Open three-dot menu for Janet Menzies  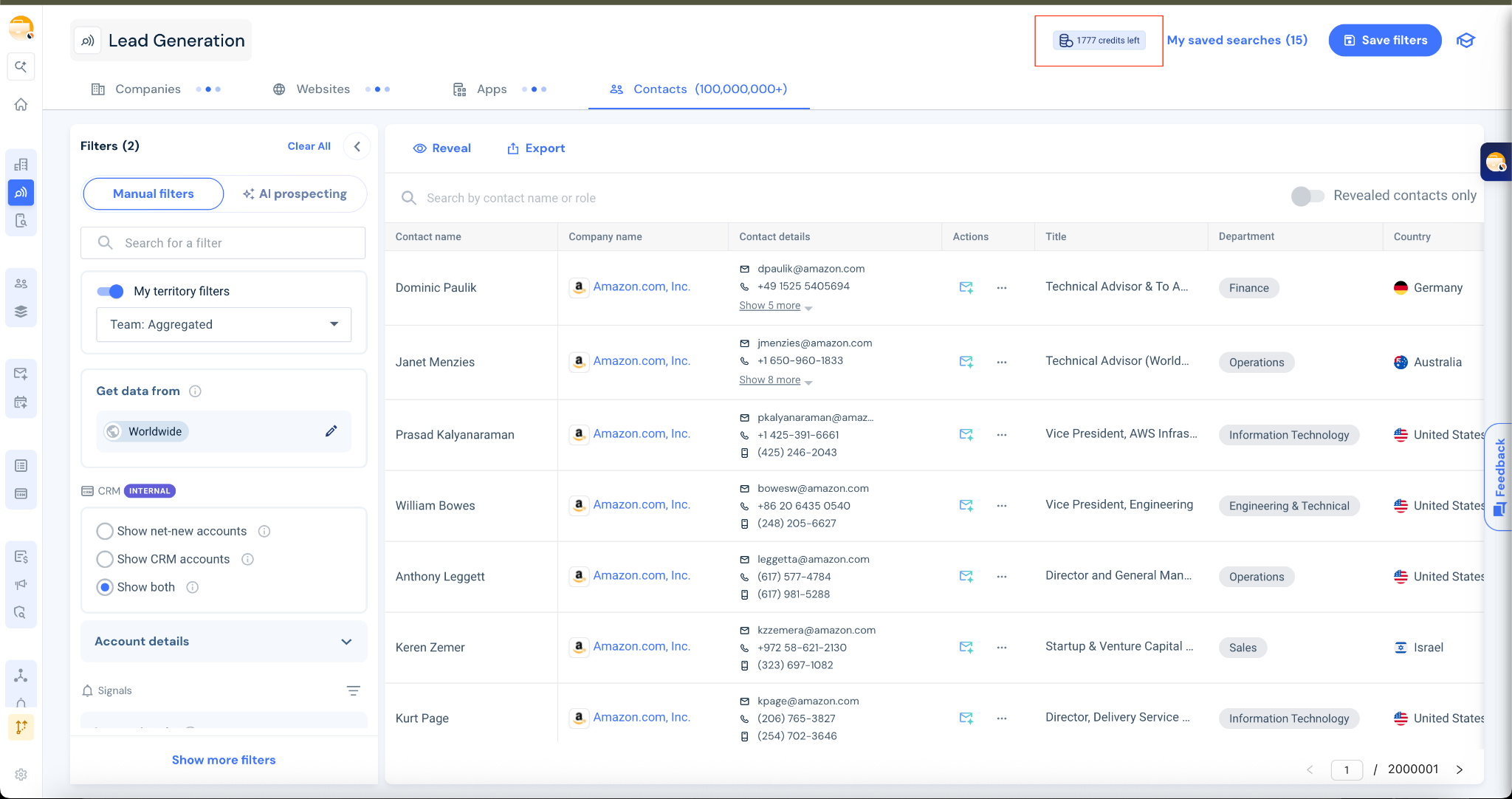click(1002, 362)
